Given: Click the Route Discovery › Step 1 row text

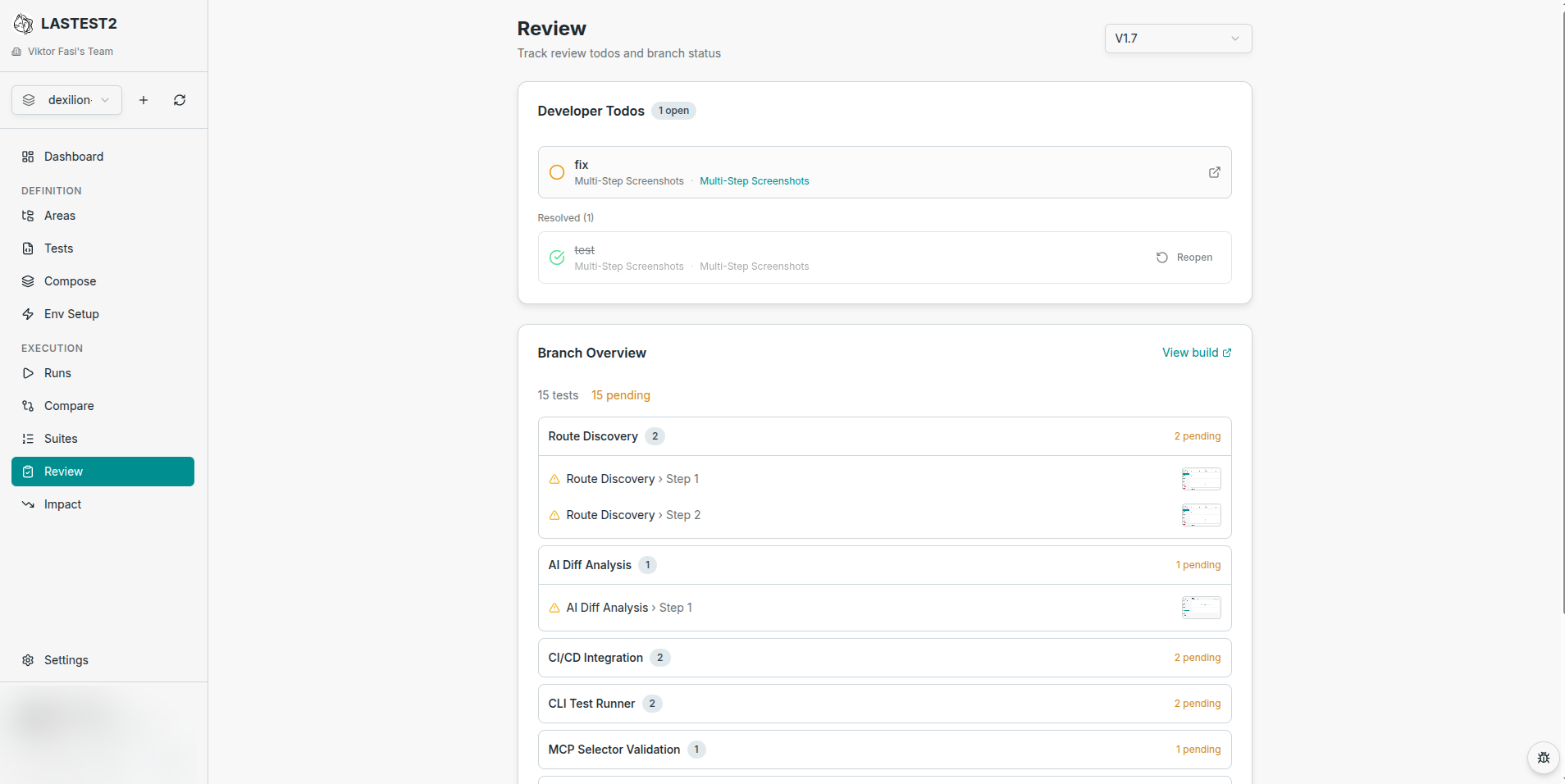Looking at the screenshot, I should (632, 479).
